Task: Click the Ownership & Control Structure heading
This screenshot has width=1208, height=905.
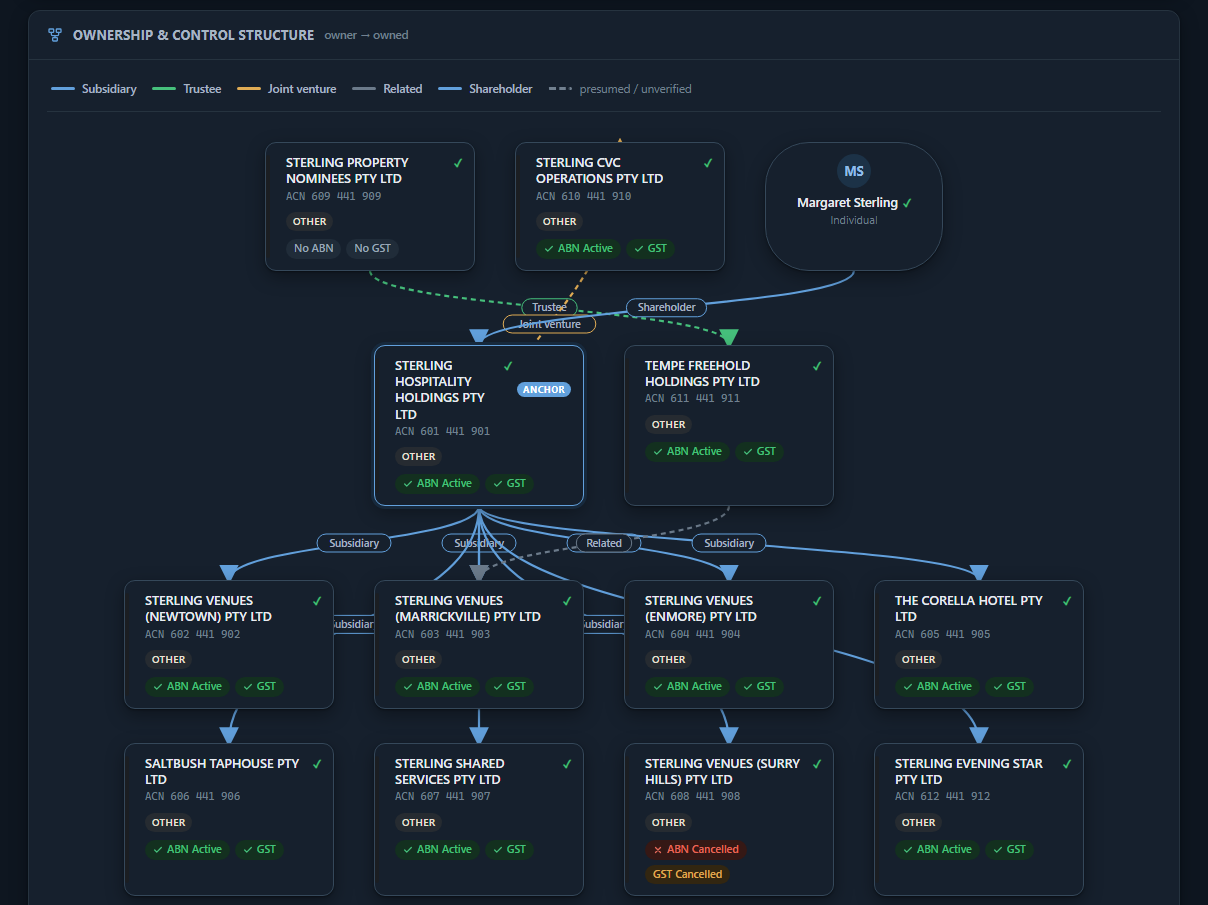Action: click(x=193, y=35)
